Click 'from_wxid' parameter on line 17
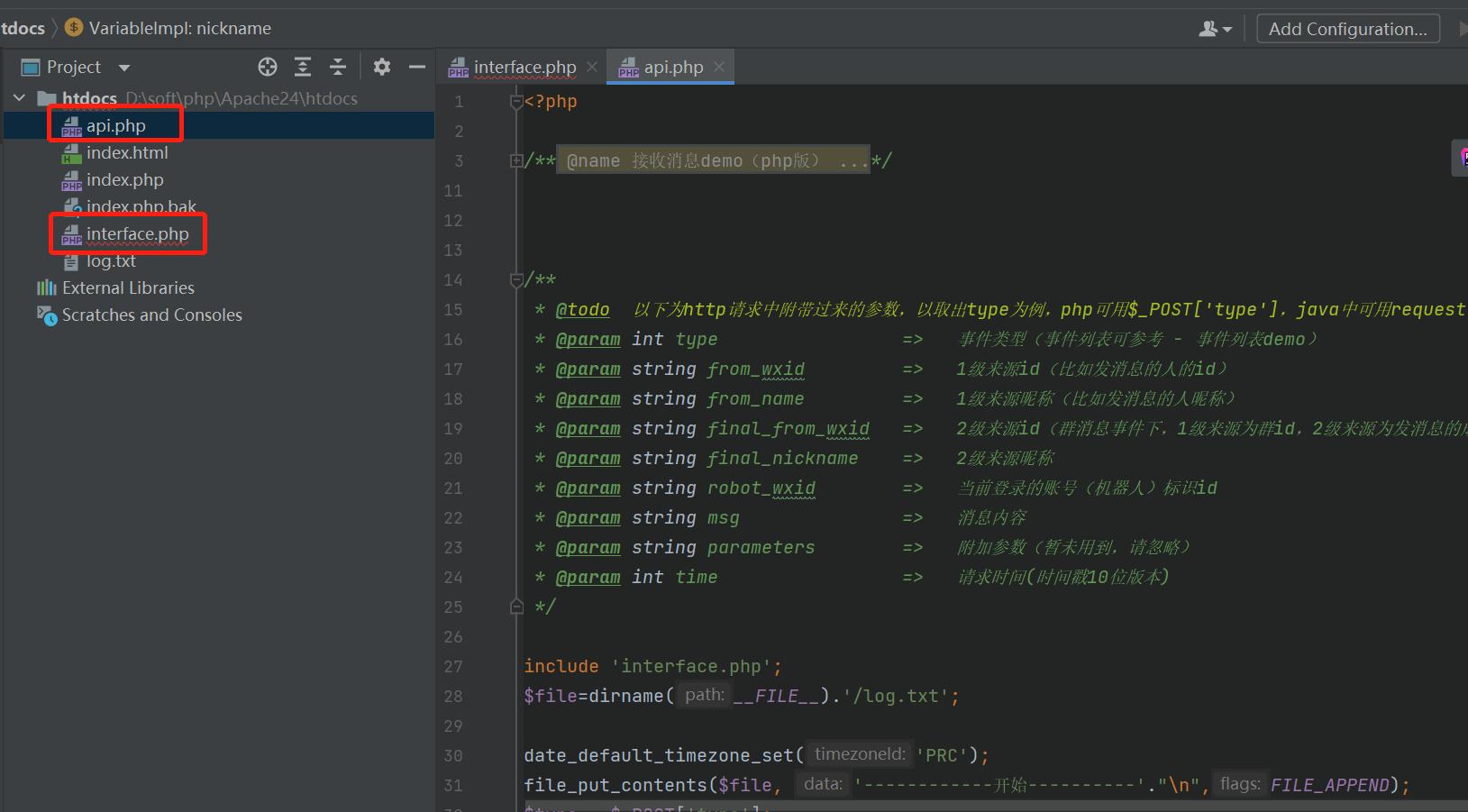Image resolution: width=1468 pixels, height=812 pixels. pos(755,370)
